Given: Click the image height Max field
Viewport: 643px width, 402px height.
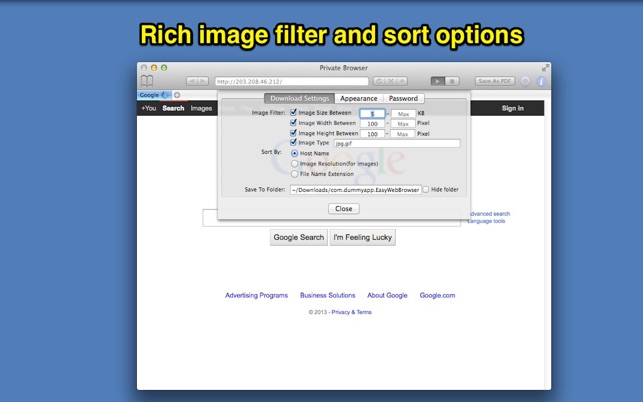Looking at the screenshot, I should coord(403,134).
